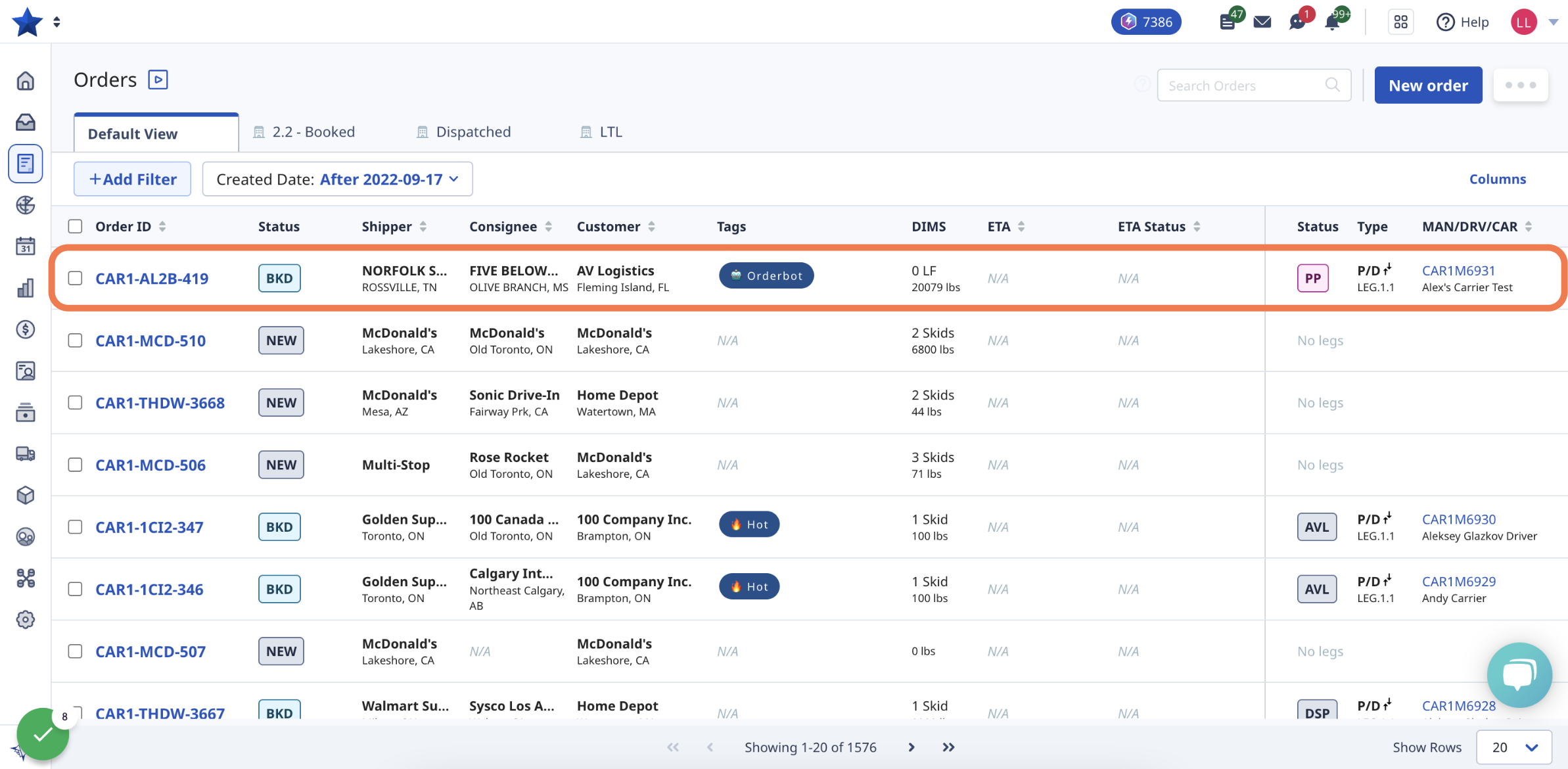
Task: Open the Home dashboard from the sidebar
Action: 25,80
